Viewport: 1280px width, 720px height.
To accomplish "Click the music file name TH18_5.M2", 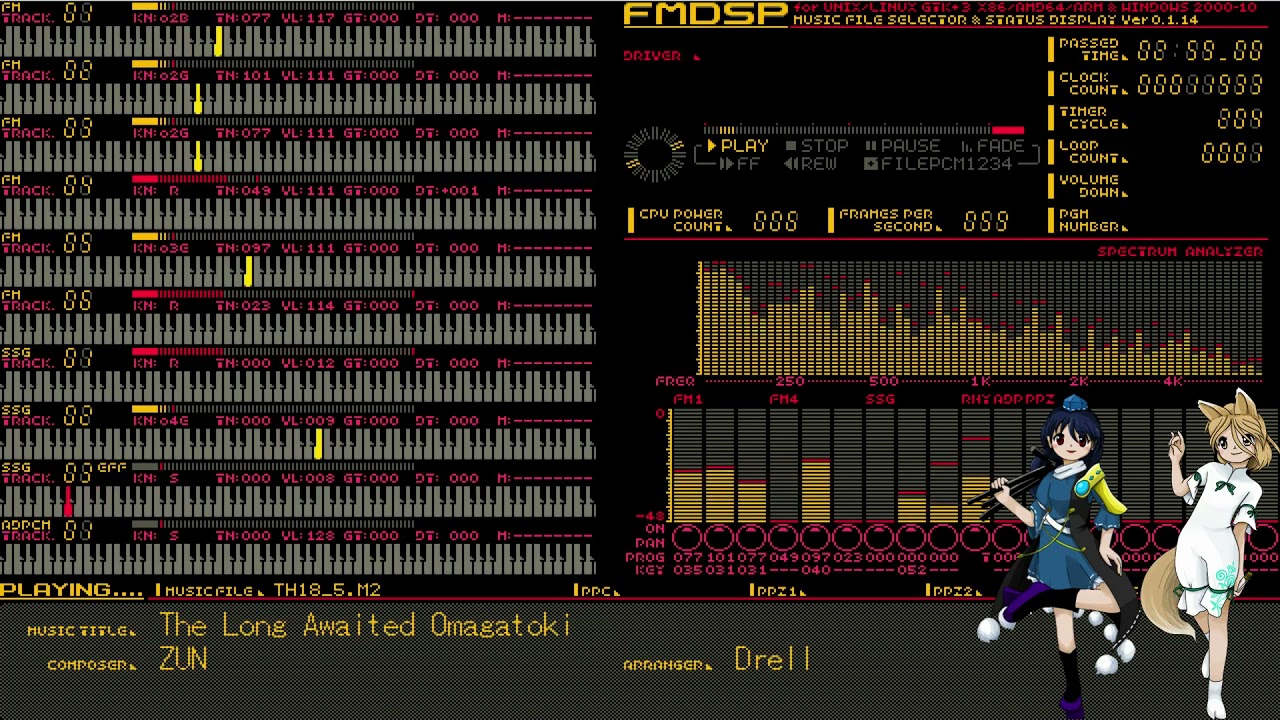I will (x=327, y=590).
